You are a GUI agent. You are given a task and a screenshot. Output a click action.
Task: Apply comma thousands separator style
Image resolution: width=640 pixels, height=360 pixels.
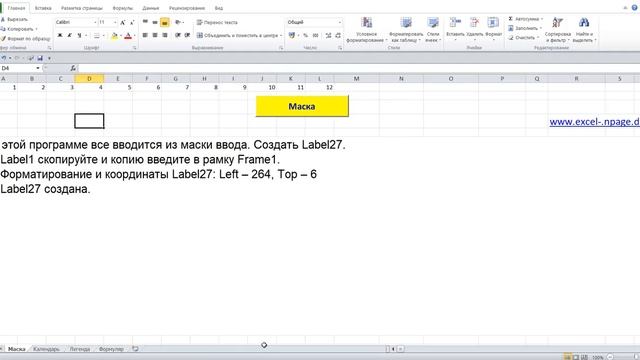click(x=315, y=36)
